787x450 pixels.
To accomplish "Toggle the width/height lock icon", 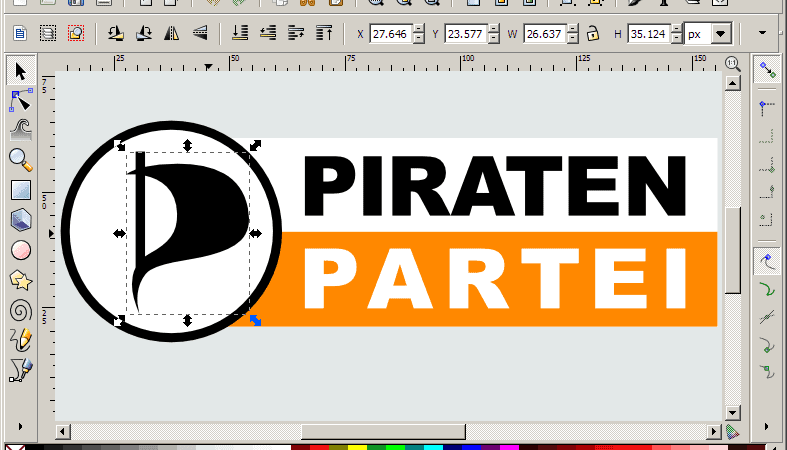I will [x=593, y=34].
